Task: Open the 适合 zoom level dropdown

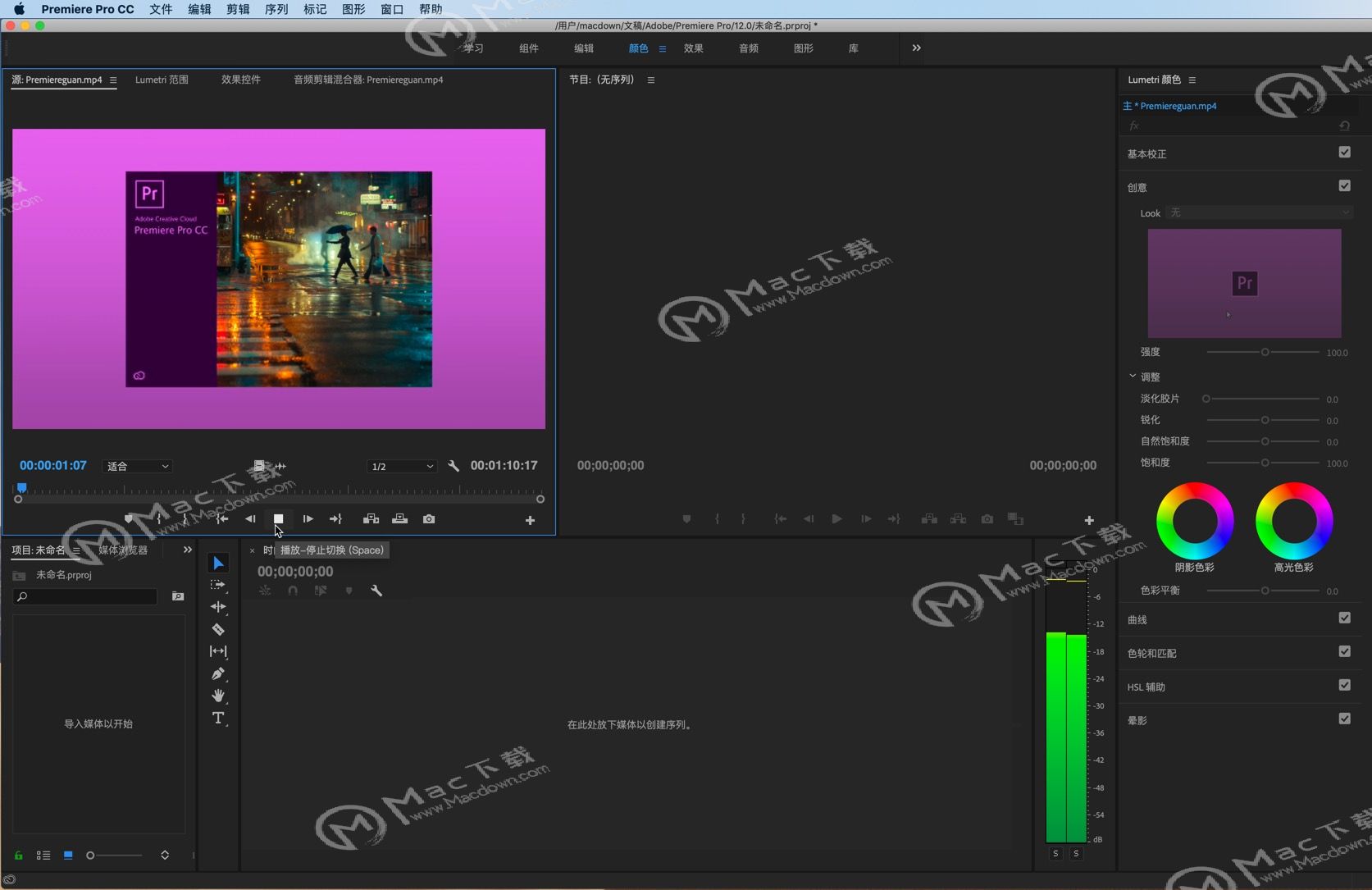Action: click(137, 467)
